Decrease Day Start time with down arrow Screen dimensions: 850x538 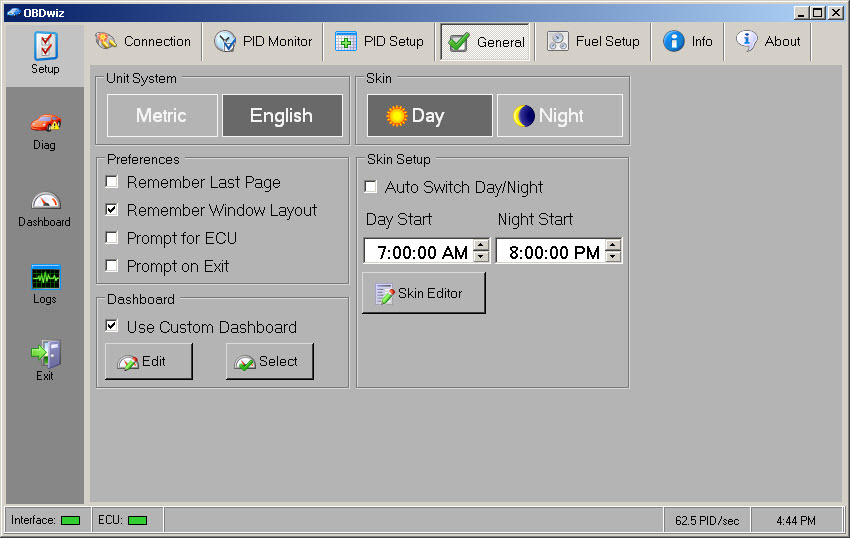pyautogui.click(x=481, y=257)
